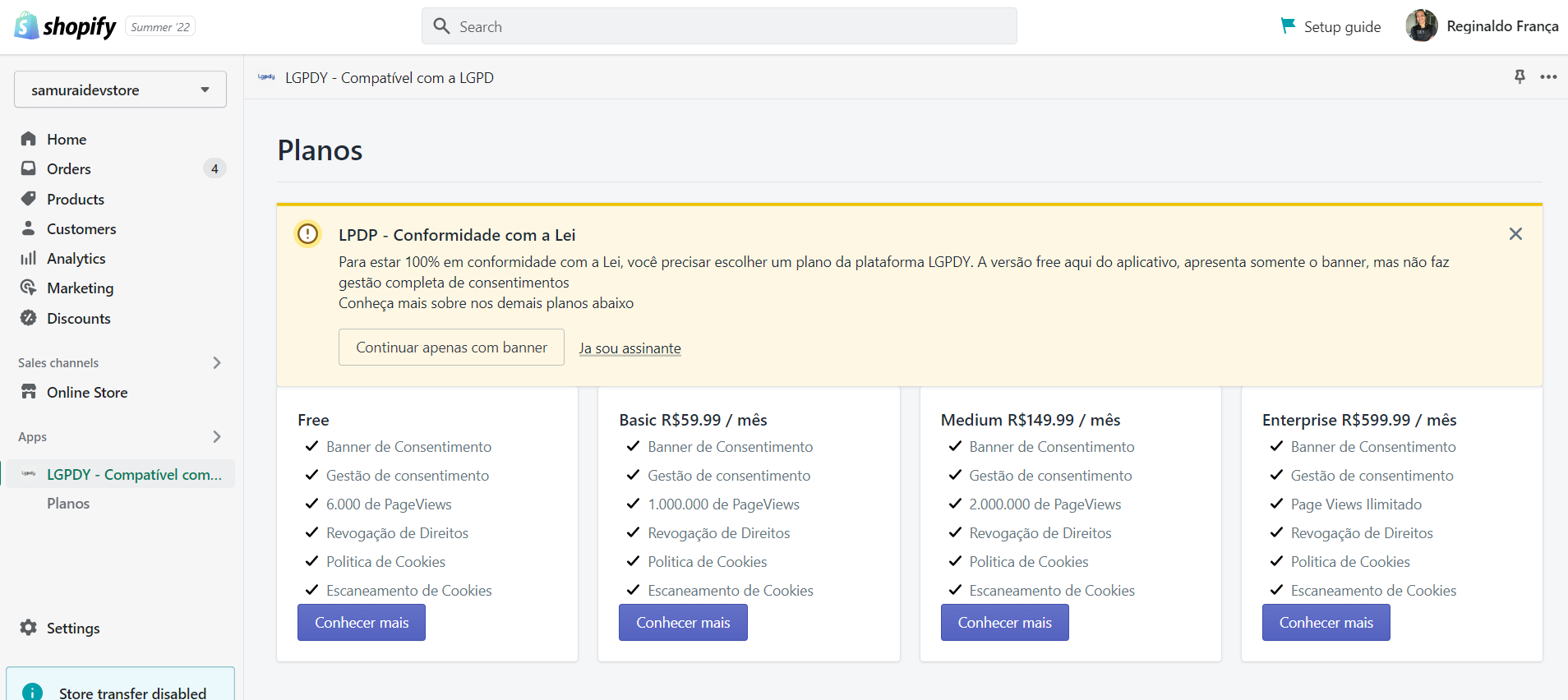This screenshot has height=700, width=1568.
Task: Click the Discounts badge icon
Action: pos(29,318)
